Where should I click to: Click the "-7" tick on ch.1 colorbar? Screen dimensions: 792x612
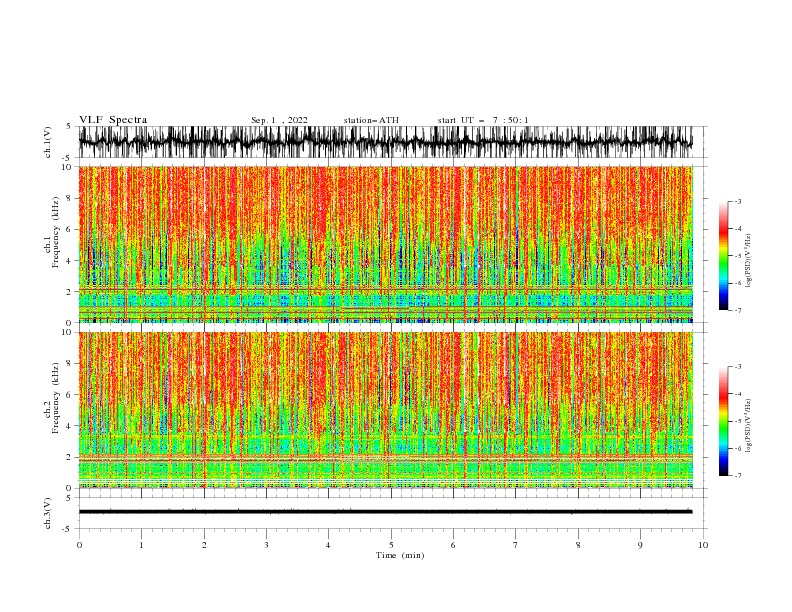pos(737,310)
